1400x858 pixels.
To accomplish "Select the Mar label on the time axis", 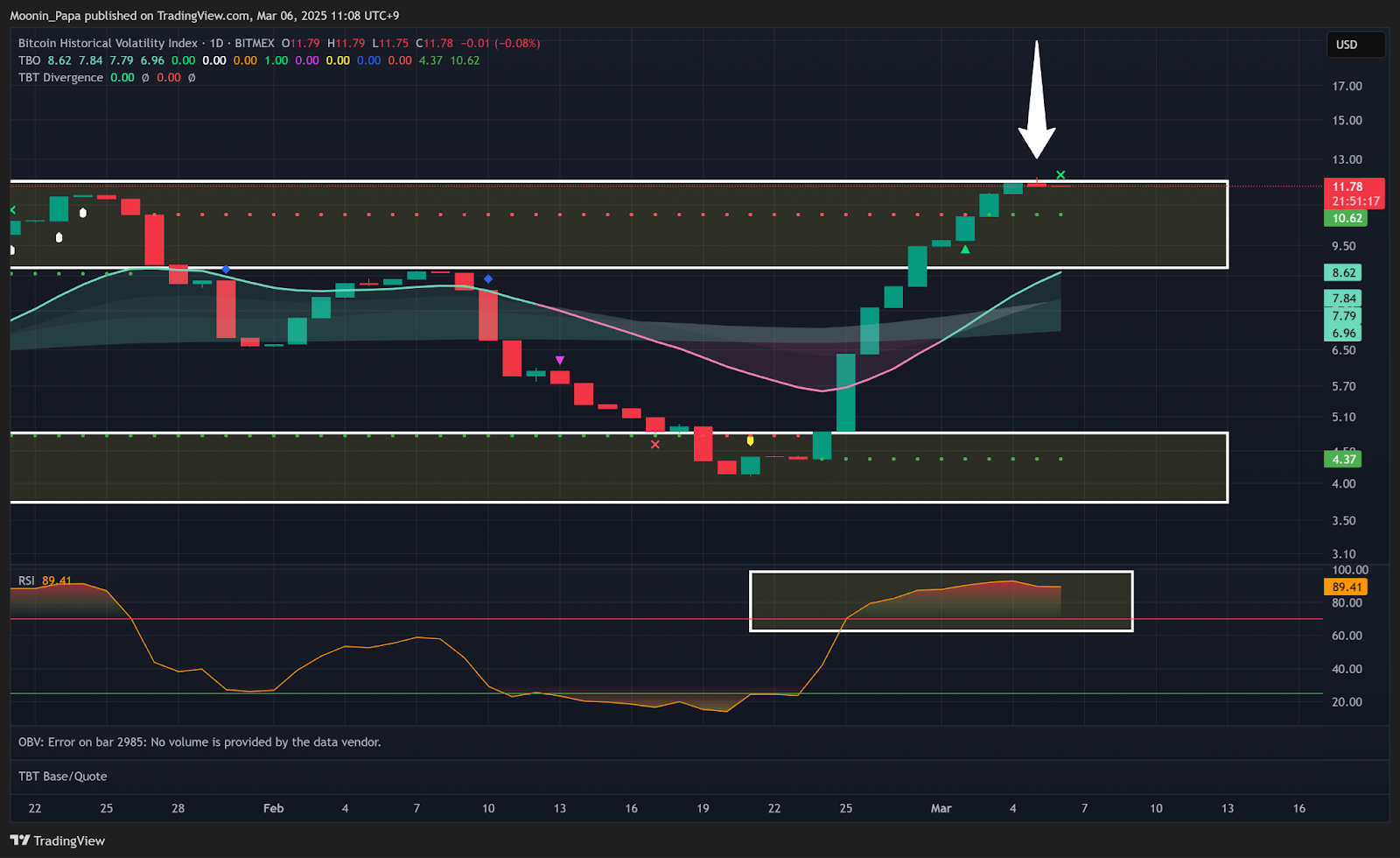I will pos(941,808).
